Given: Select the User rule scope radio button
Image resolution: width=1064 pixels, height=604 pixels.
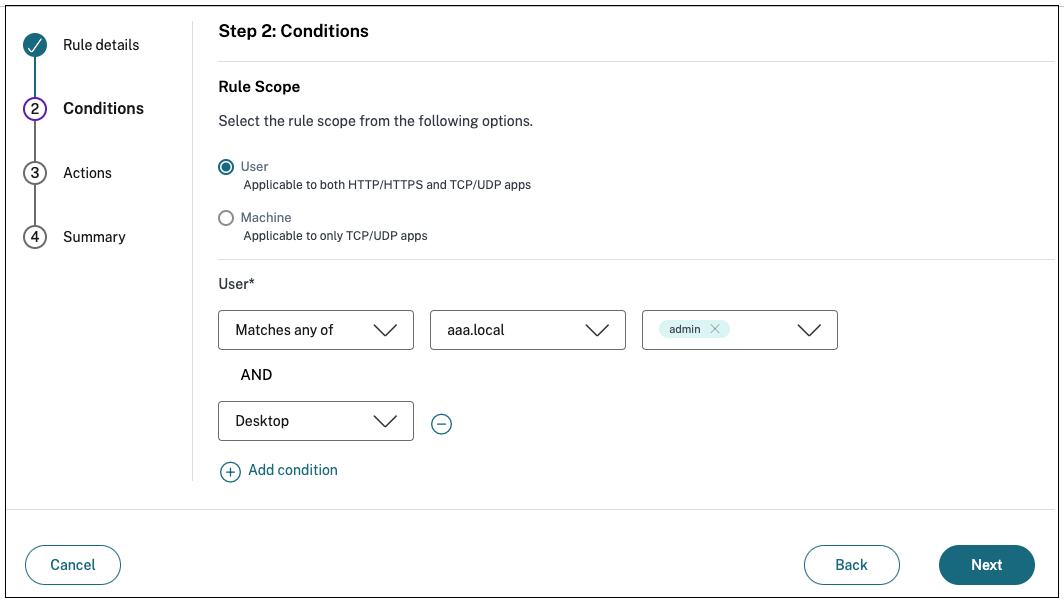Looking at the screenshot, I should click(x=226, y=167).
